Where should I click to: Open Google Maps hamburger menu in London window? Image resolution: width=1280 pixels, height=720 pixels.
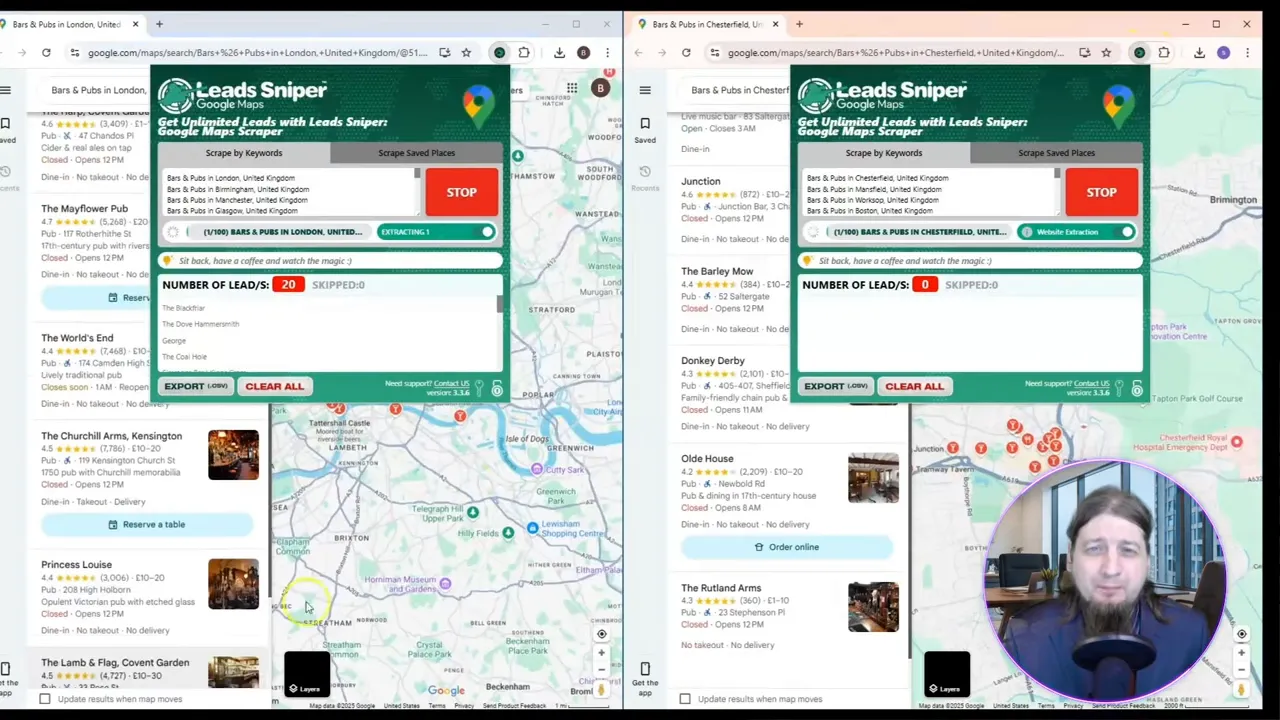5,90
